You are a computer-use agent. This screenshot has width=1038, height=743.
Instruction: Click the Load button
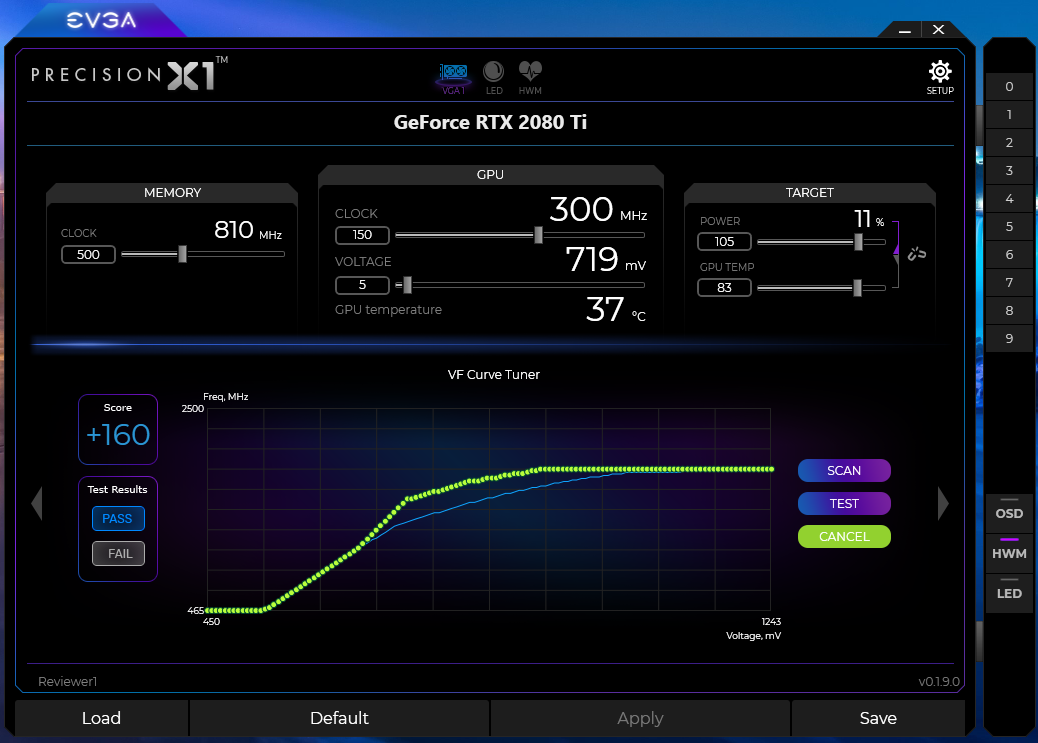101,718
